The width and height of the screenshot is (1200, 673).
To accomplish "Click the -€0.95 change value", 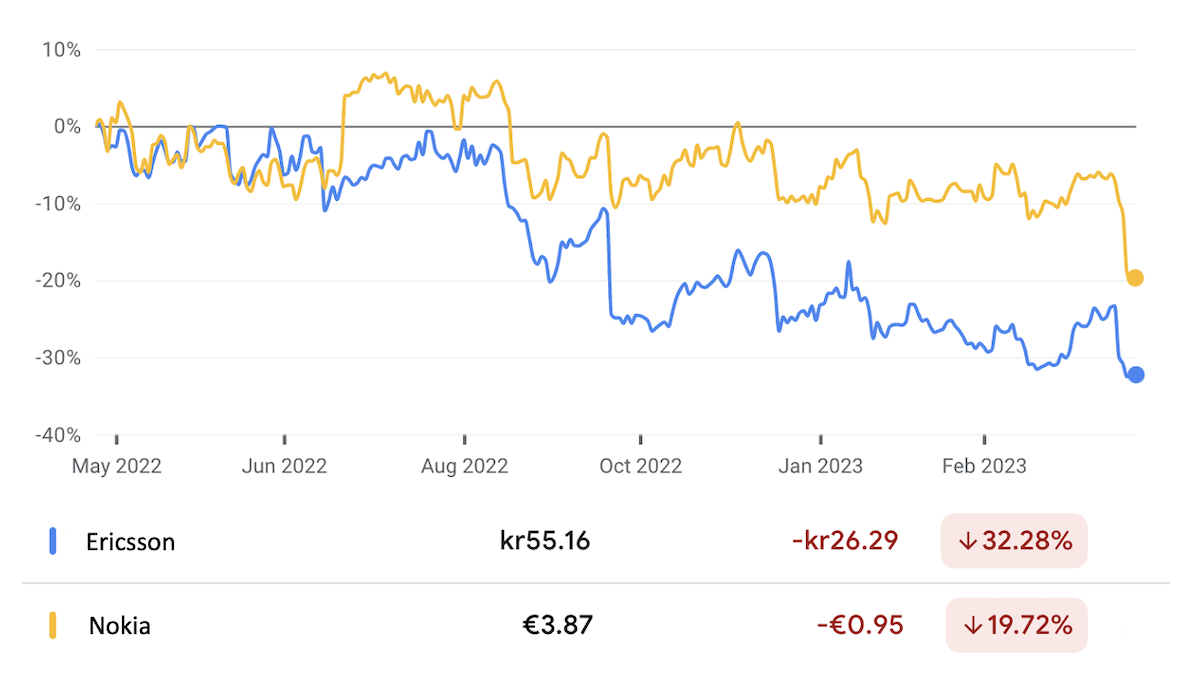I will [860, 625].
